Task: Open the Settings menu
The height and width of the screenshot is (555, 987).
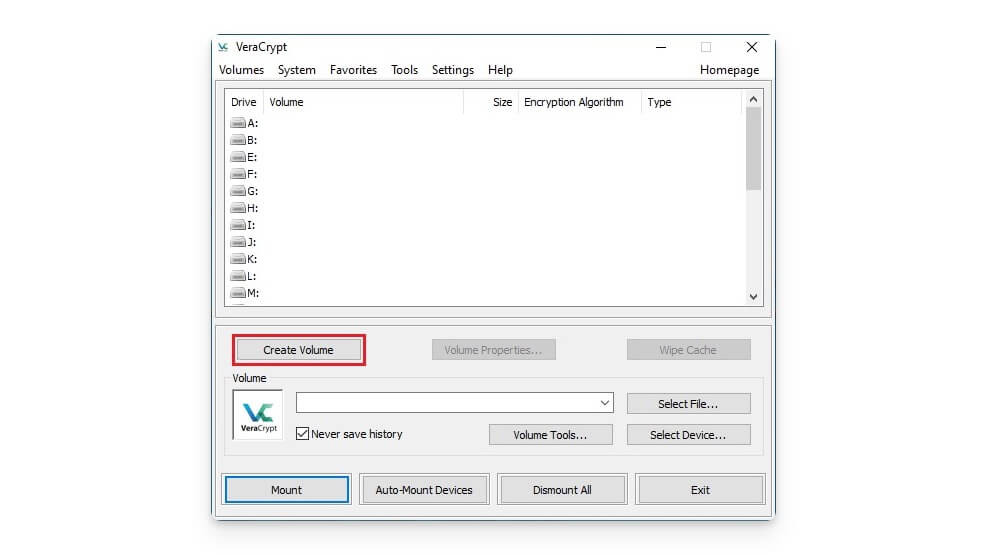Action: pos(453,70)
